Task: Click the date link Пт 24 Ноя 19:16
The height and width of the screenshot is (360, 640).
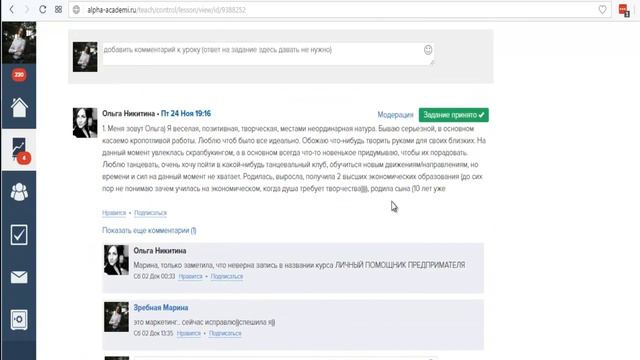Action: 186,113
